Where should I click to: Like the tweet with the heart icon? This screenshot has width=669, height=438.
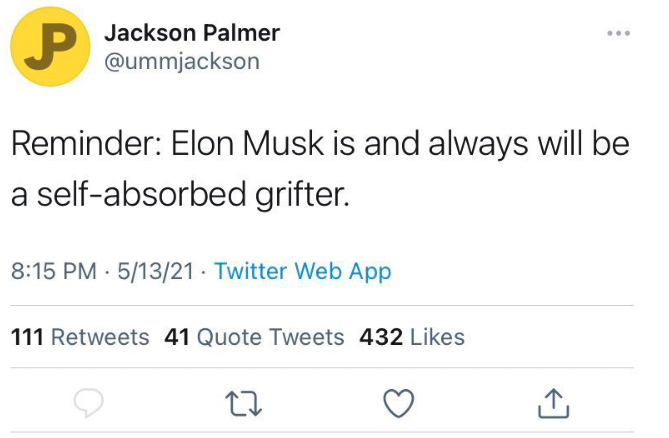[x=399, y=402]
